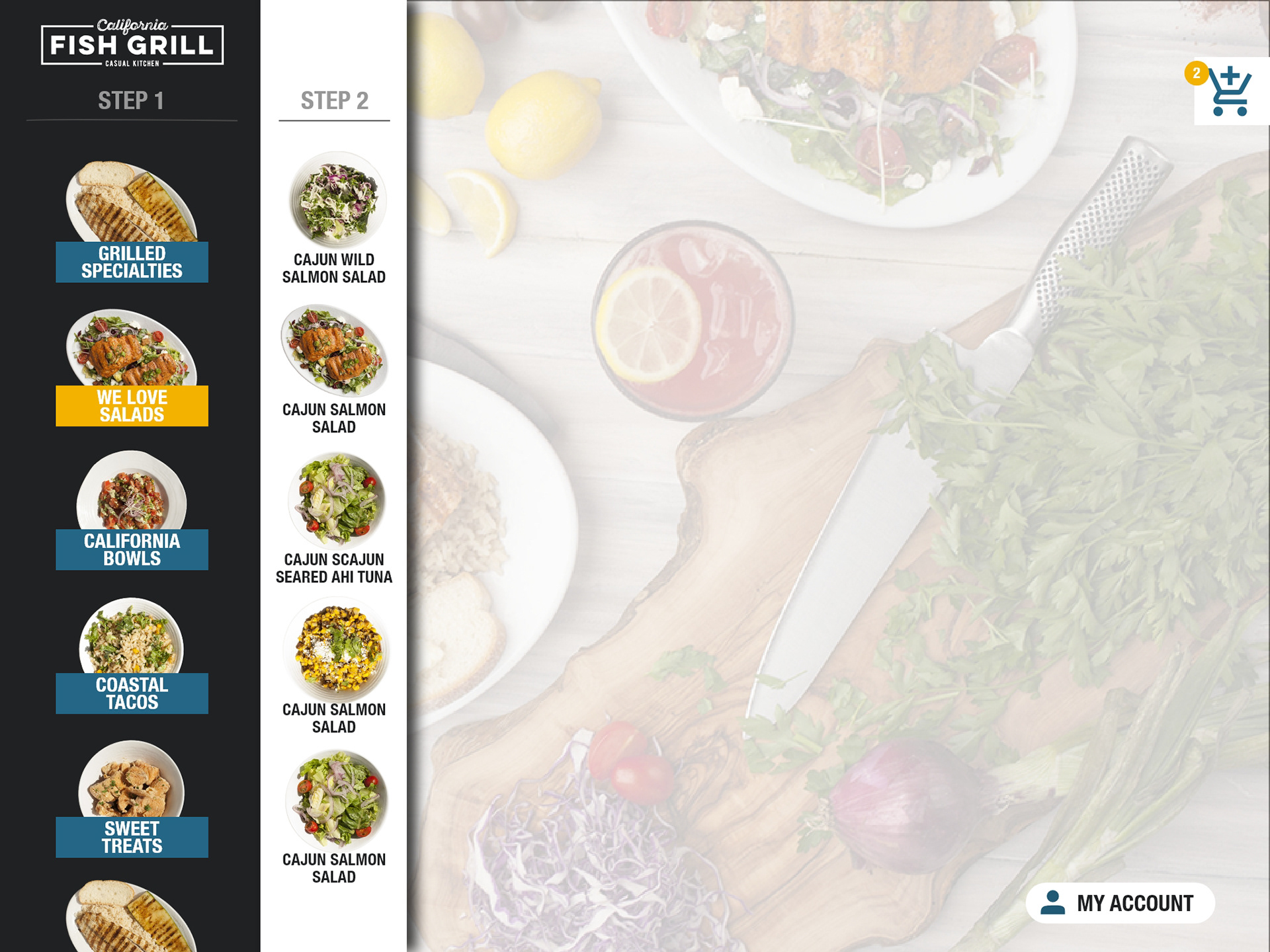Click the Coastal Tacos bowl image

132,635
